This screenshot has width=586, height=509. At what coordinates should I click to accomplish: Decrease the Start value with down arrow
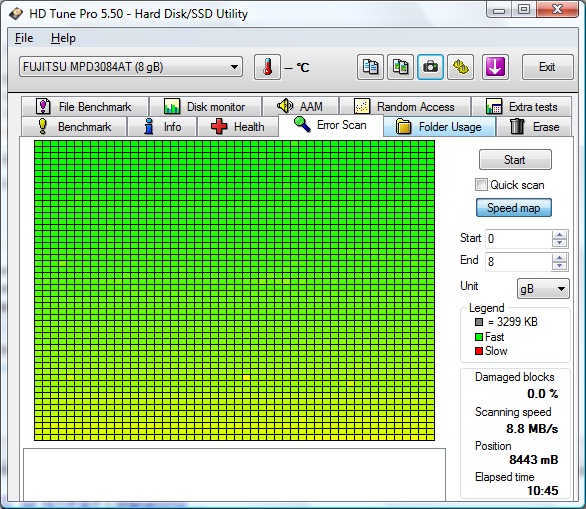coord(559,243)
